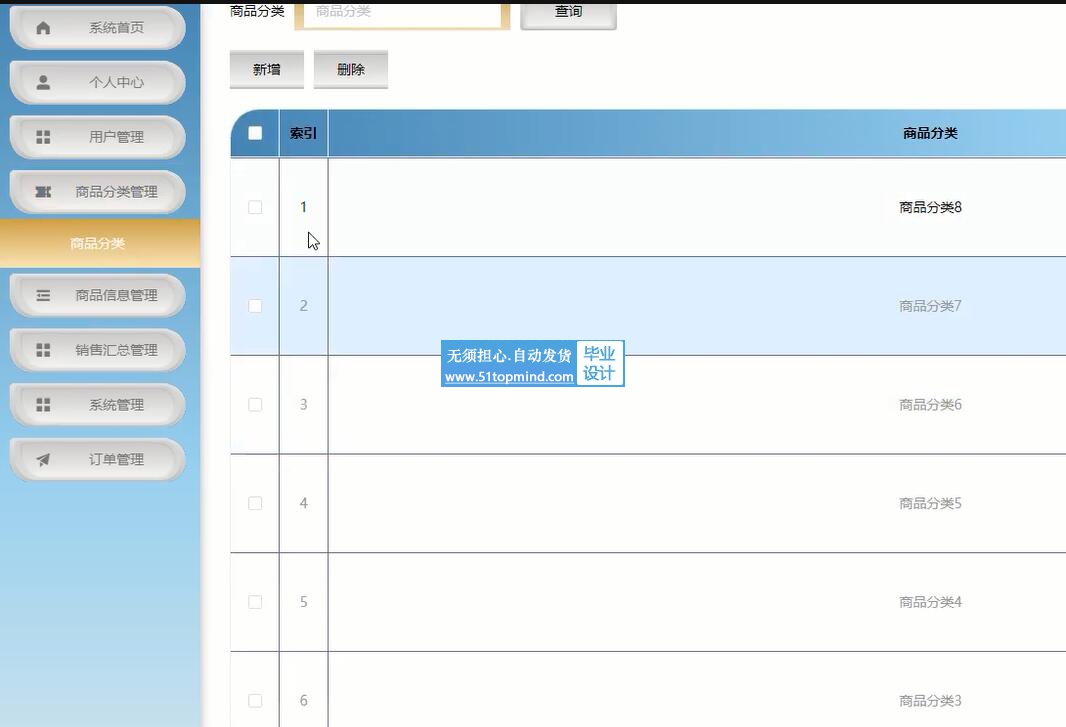Click the home icon beside 系统首页
The height and width of the screenshot is (727, 1066).
tap(43, 28)
